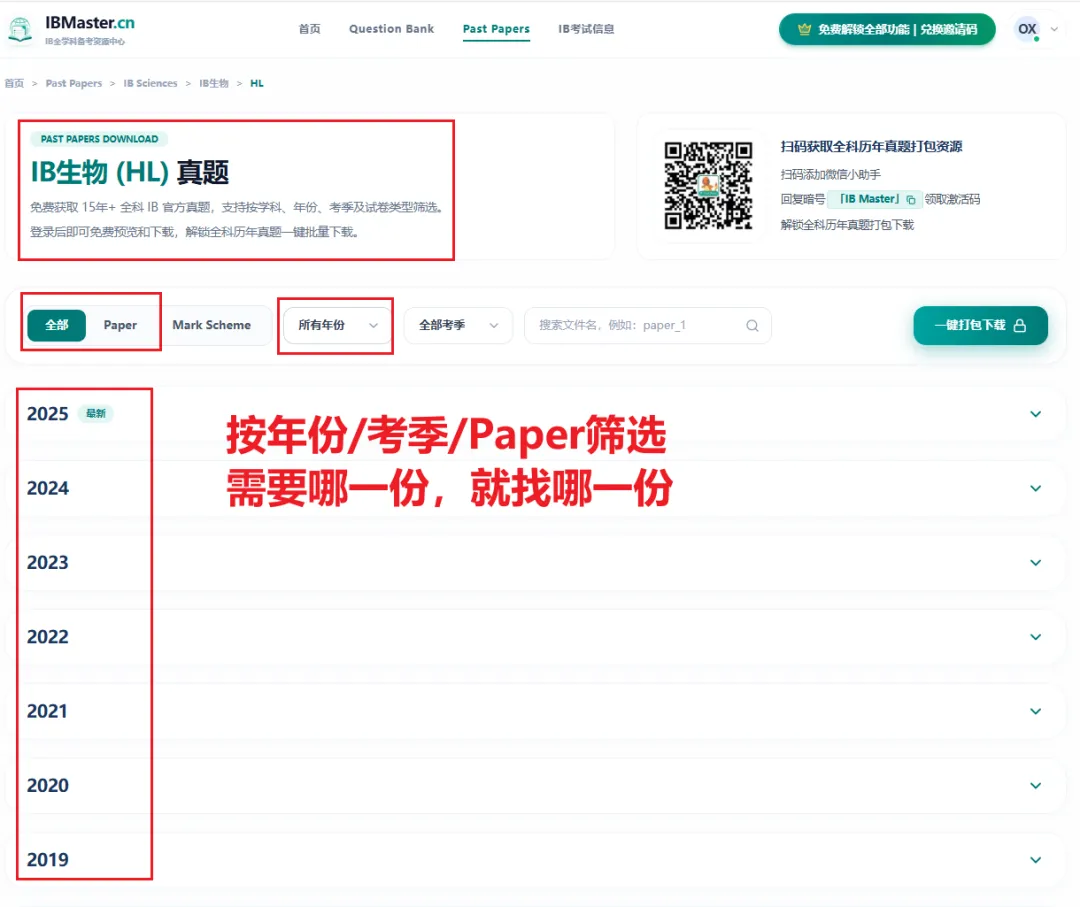
Task: Open the 全部考季 session dropdown
Action: pyautogui.click(x=458, y=325)
